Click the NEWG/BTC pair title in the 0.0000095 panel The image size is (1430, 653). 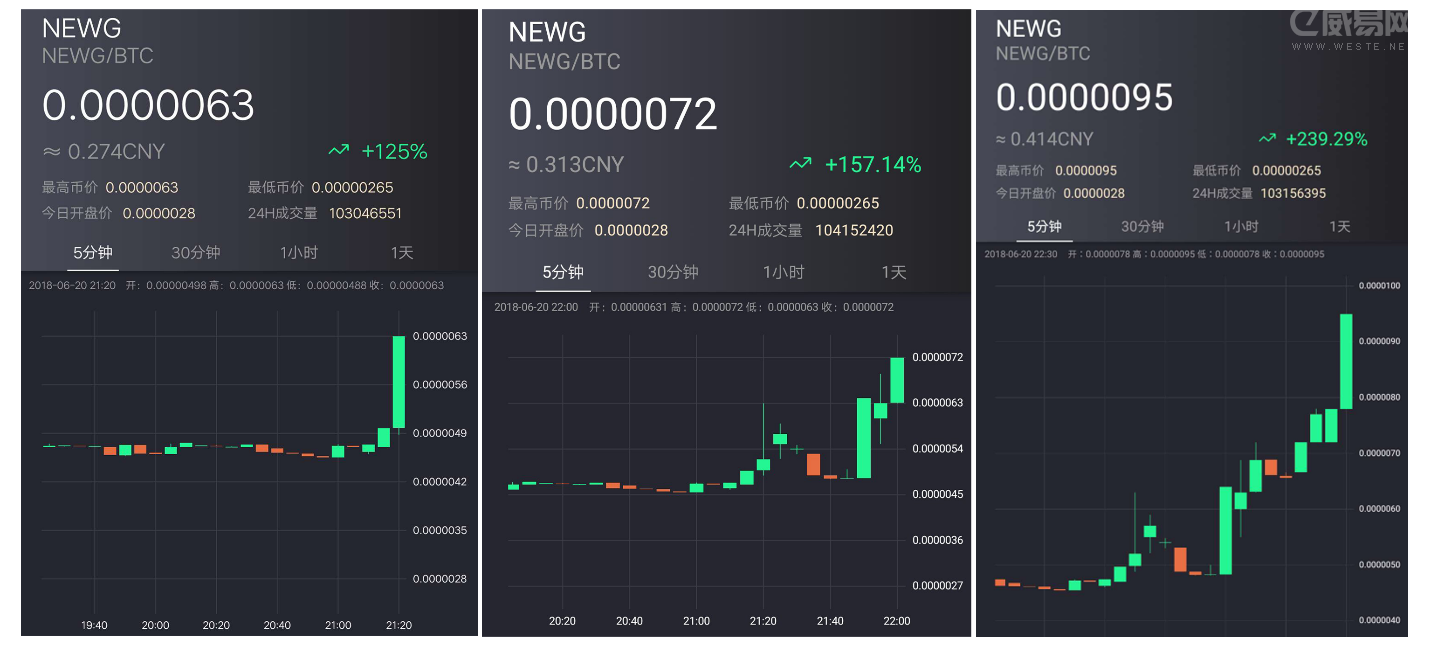pyautogui.click(x=1042, y=53)
